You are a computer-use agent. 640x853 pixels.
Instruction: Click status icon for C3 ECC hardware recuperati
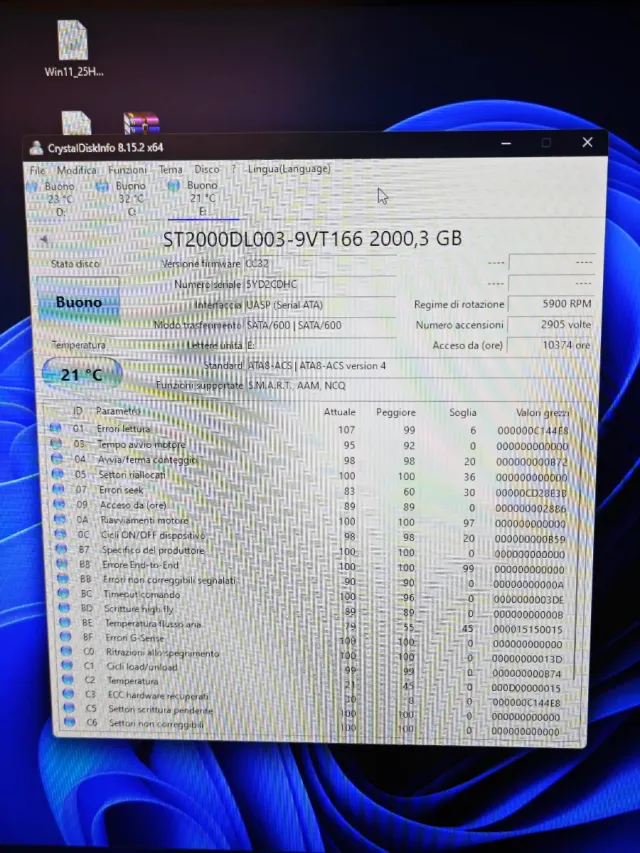[x=68, y=694]
